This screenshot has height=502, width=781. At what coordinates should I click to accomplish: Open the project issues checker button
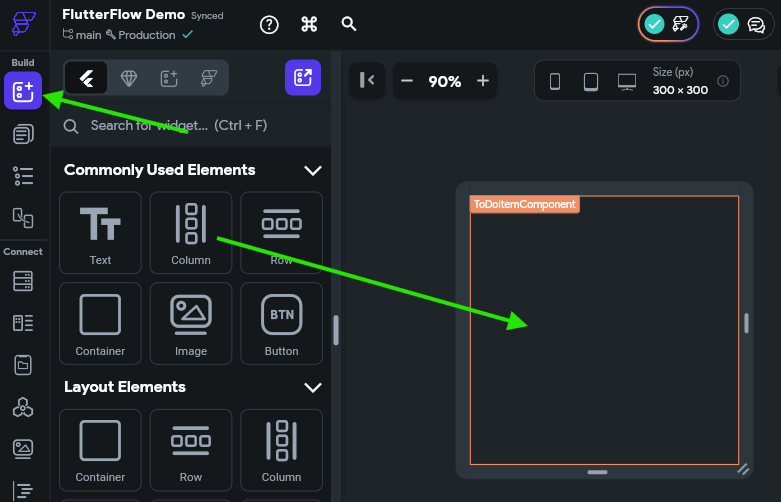(x=668, y=24)
